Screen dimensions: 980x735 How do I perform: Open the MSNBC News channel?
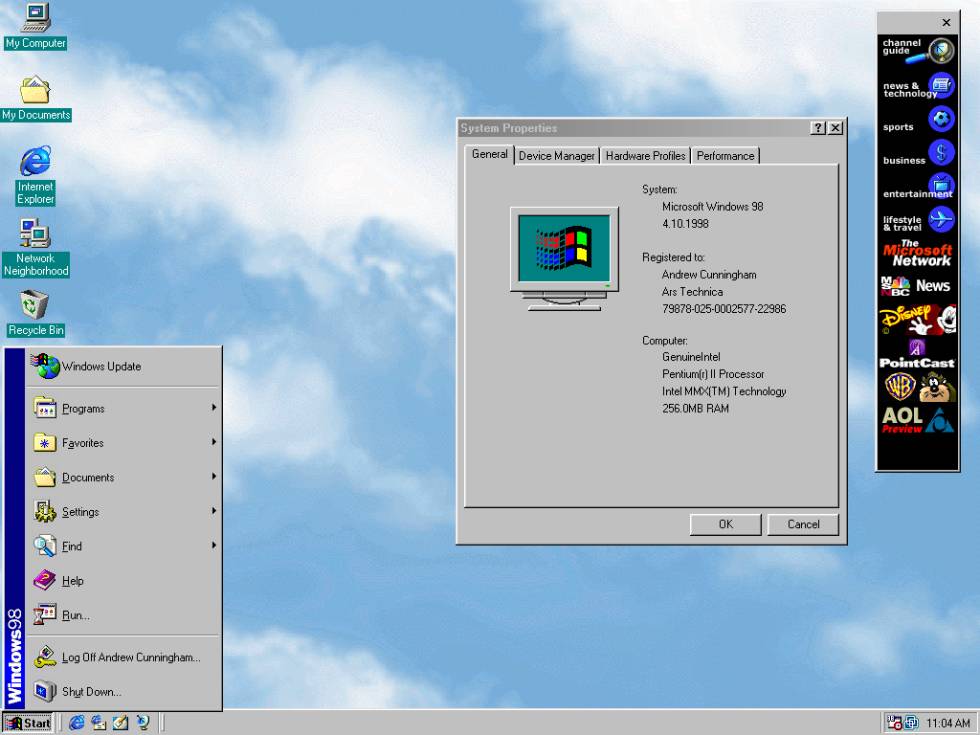click(x=917, y=286)
